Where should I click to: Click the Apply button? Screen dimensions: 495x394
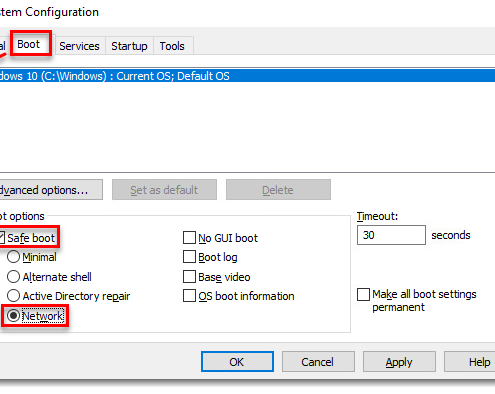point(399,362)
